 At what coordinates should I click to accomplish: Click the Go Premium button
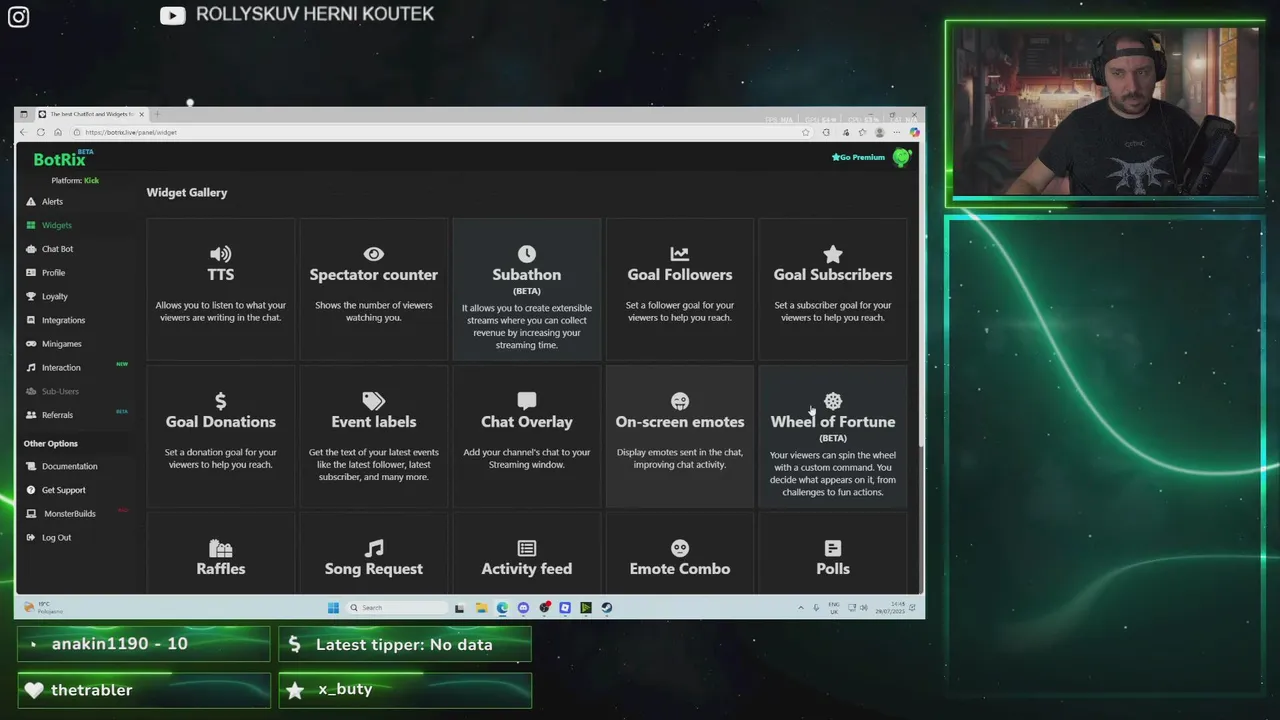point(858,157)
